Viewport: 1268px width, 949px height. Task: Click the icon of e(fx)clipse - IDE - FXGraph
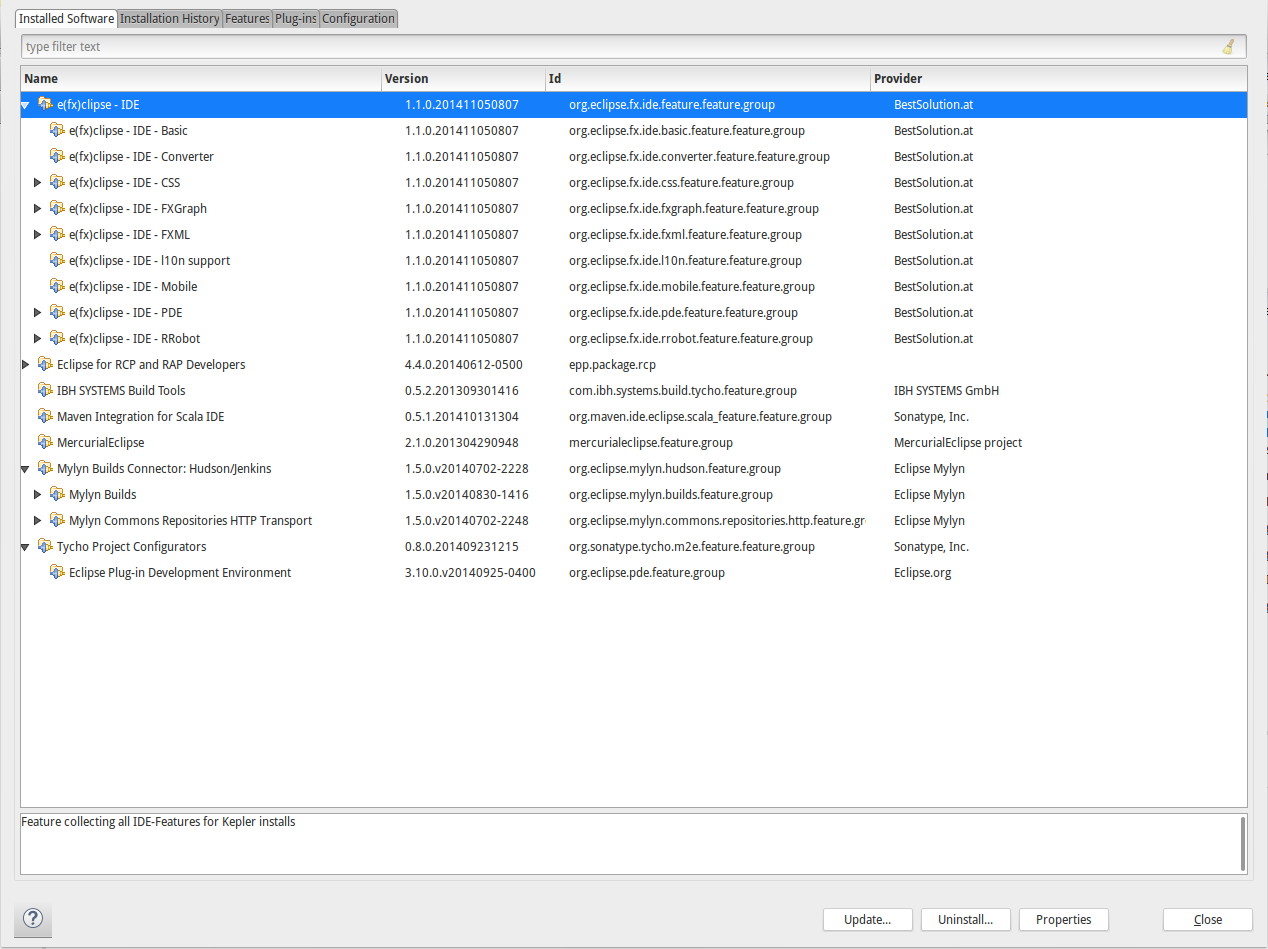pyautogui.click(x=57, y=208)
